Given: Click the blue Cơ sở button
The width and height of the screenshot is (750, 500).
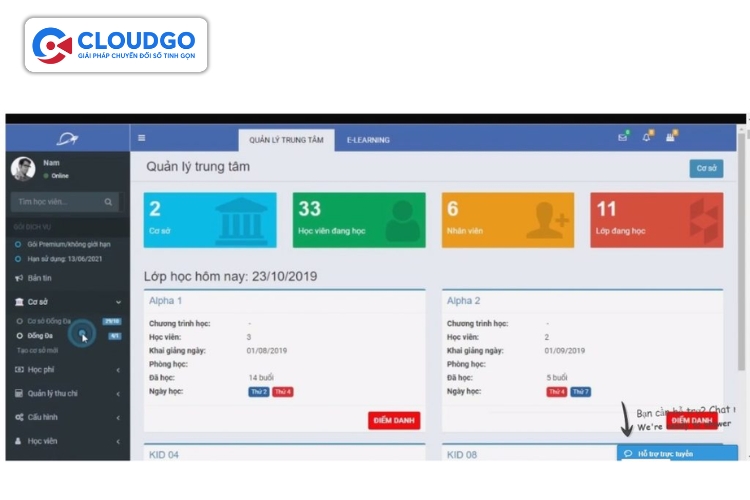Looking at the screenshot, I should [x=706, y=168].
